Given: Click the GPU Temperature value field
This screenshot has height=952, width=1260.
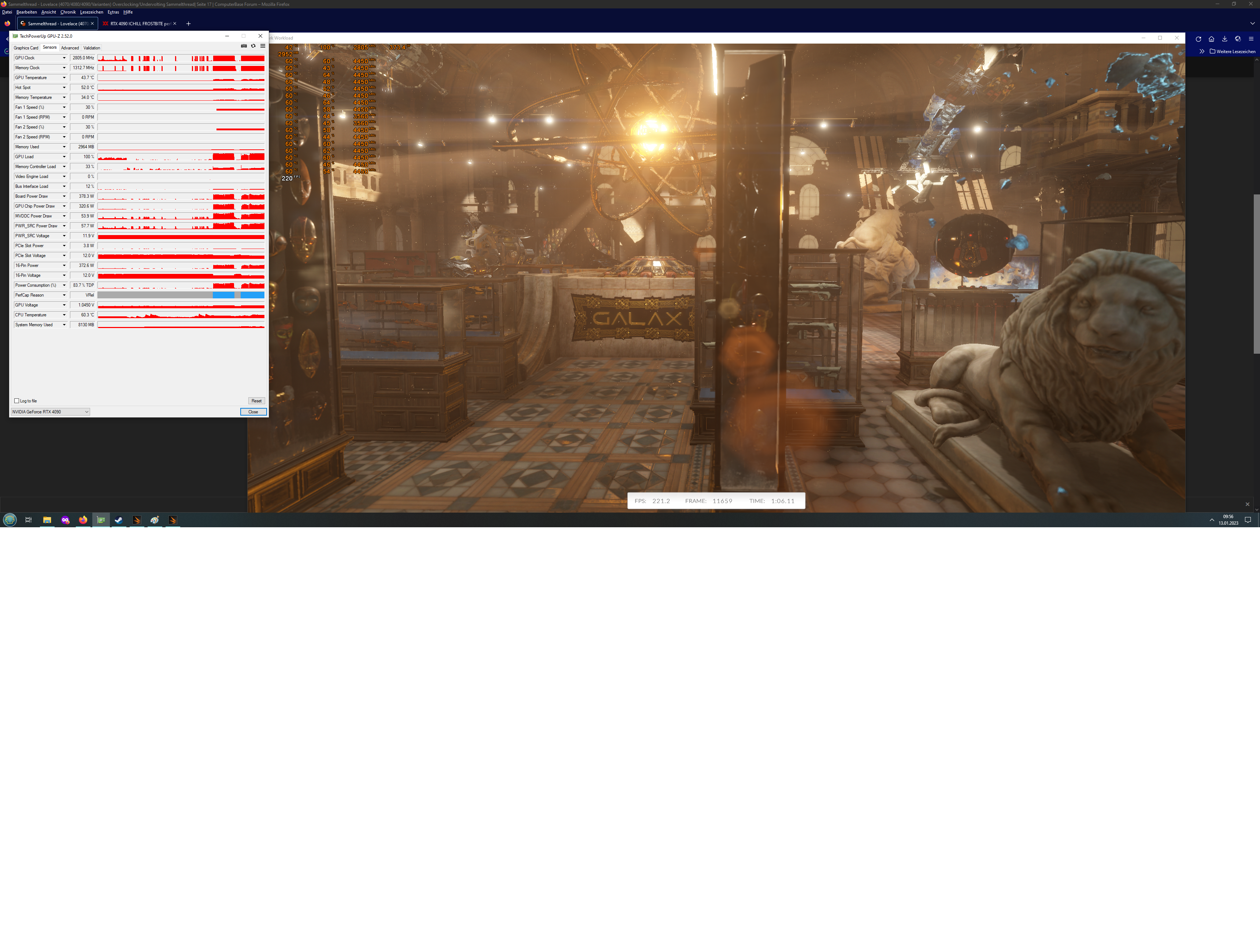Looking at the screenshot, I should tap(82, 78).
